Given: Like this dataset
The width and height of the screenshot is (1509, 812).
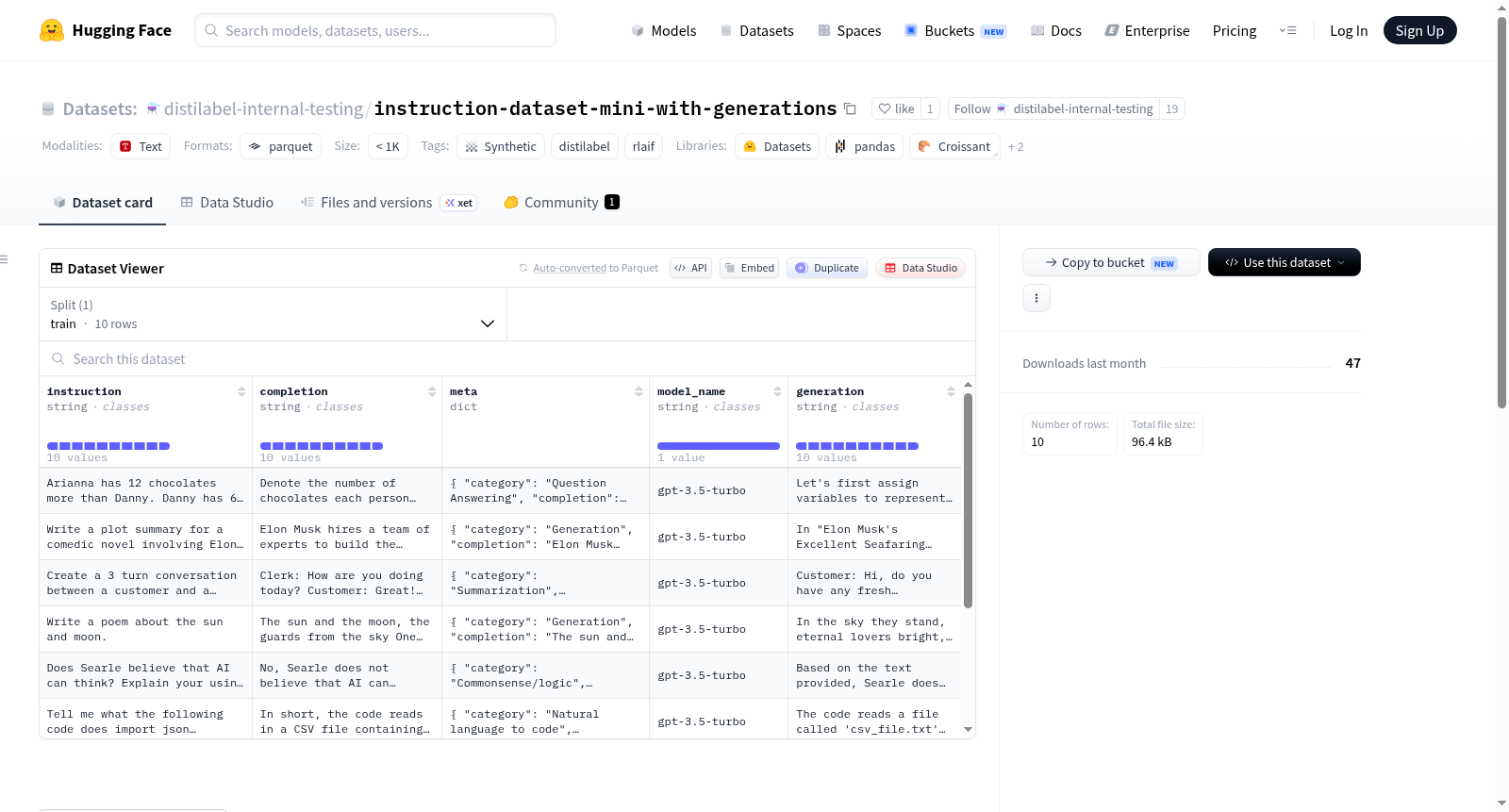Looking at the screenshot, I should [896, 108].
